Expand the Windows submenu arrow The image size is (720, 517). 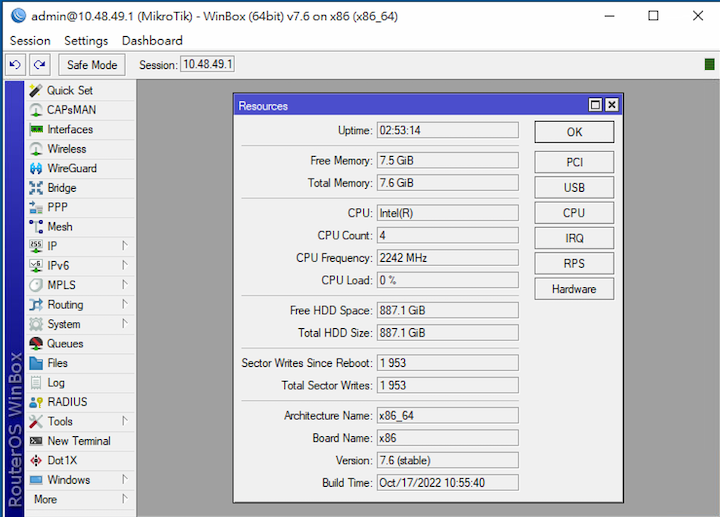point(125,479)
